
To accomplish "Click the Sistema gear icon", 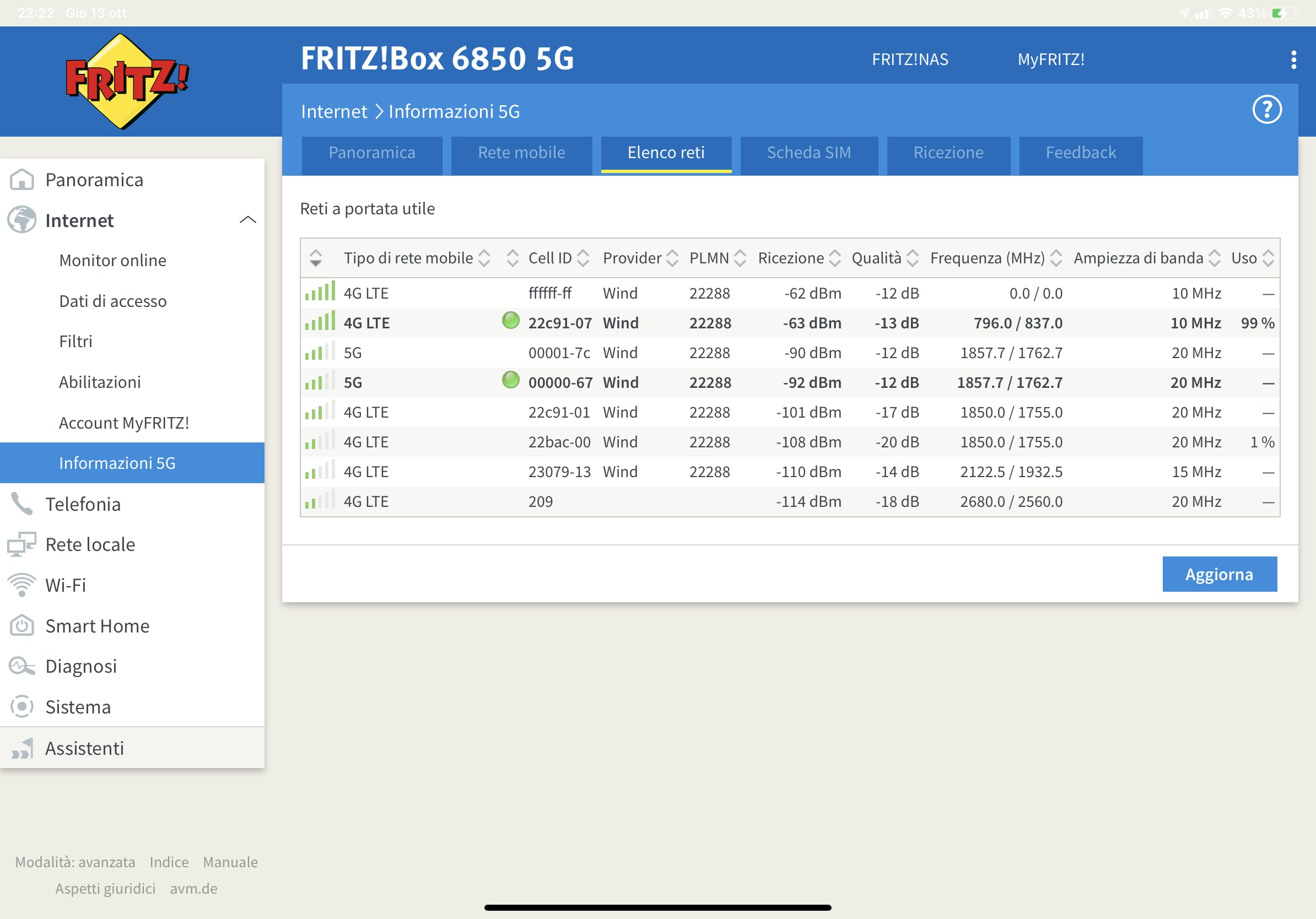I will [x=22, y=706].
